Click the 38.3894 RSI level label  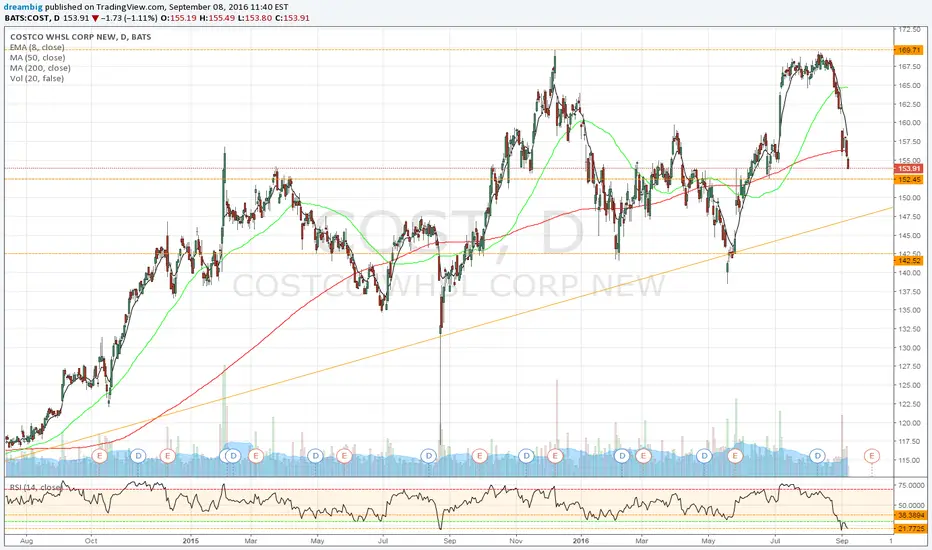click(910, 516)
